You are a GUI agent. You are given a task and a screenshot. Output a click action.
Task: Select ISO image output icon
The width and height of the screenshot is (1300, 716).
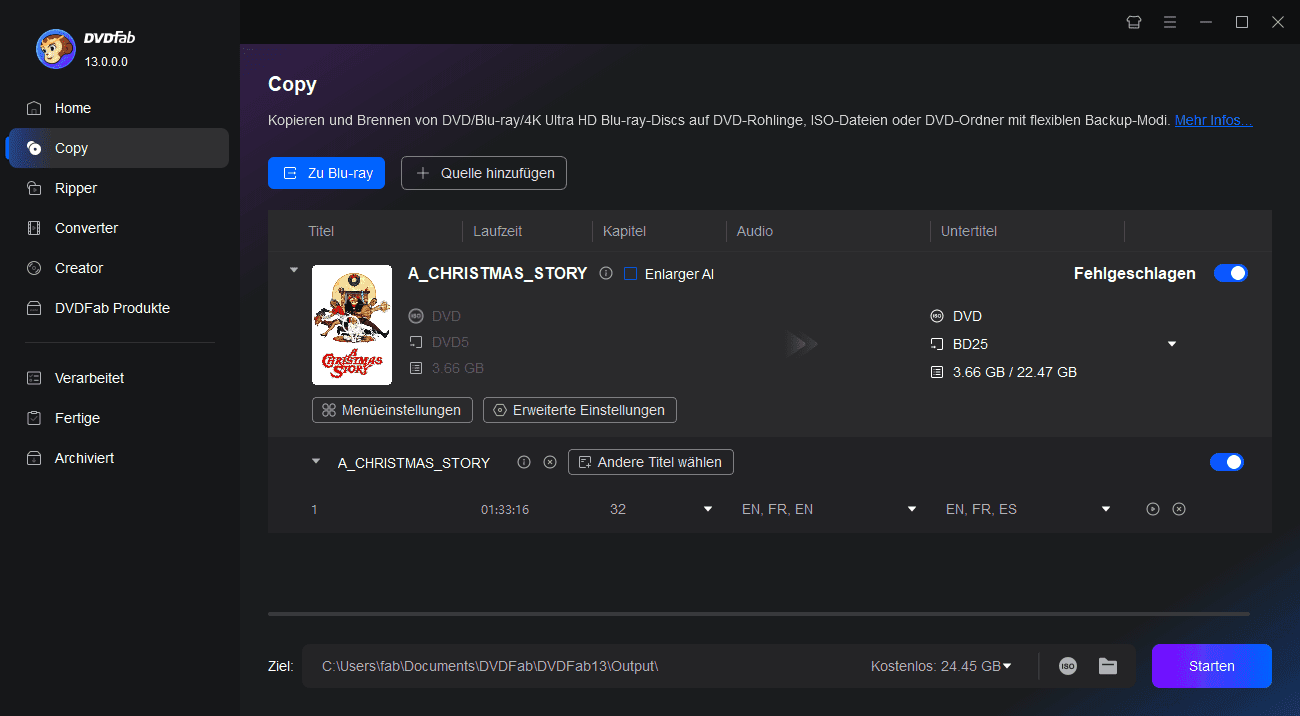click(1068, 666)
